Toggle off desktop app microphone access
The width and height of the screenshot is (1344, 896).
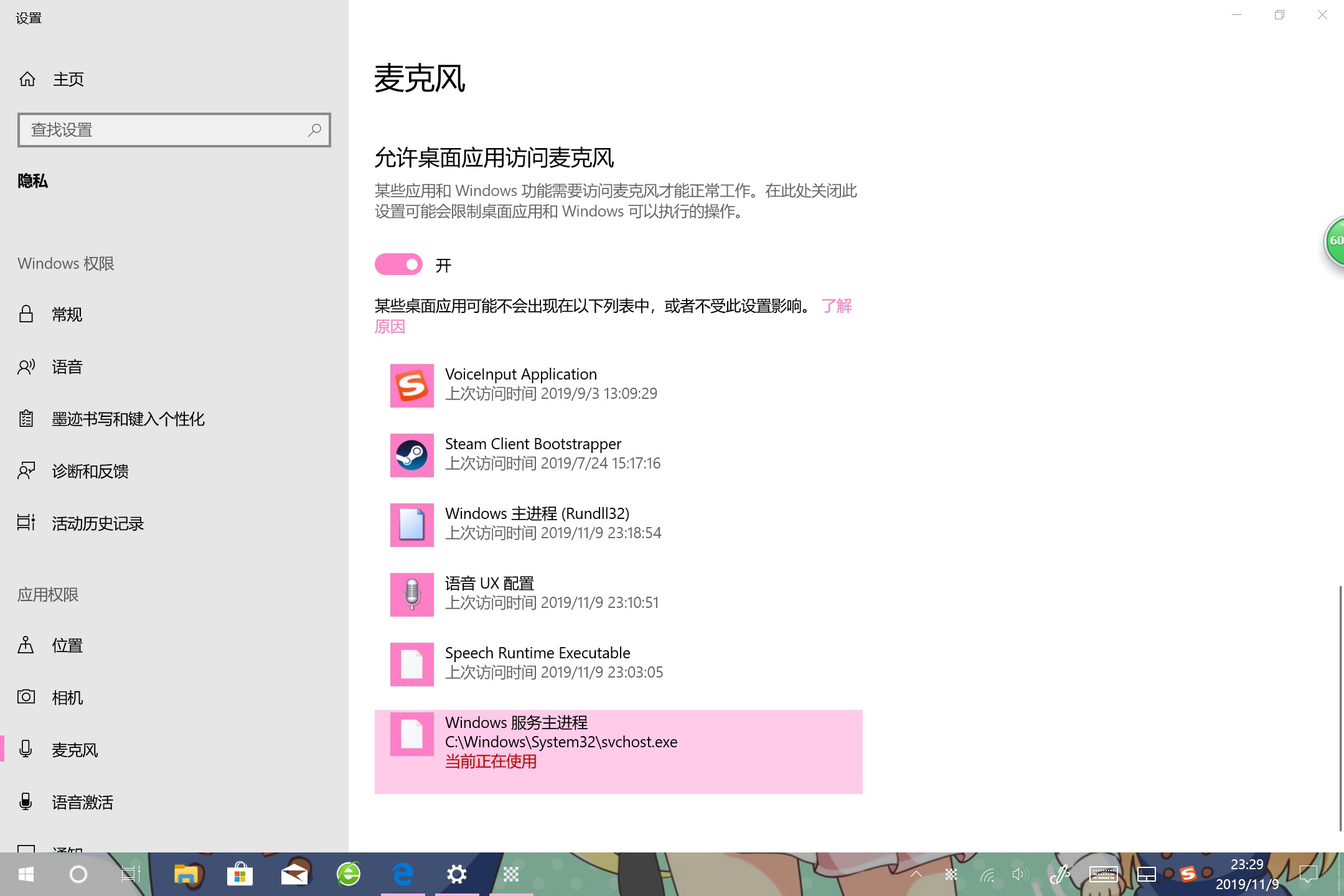(x=398, y=264)
